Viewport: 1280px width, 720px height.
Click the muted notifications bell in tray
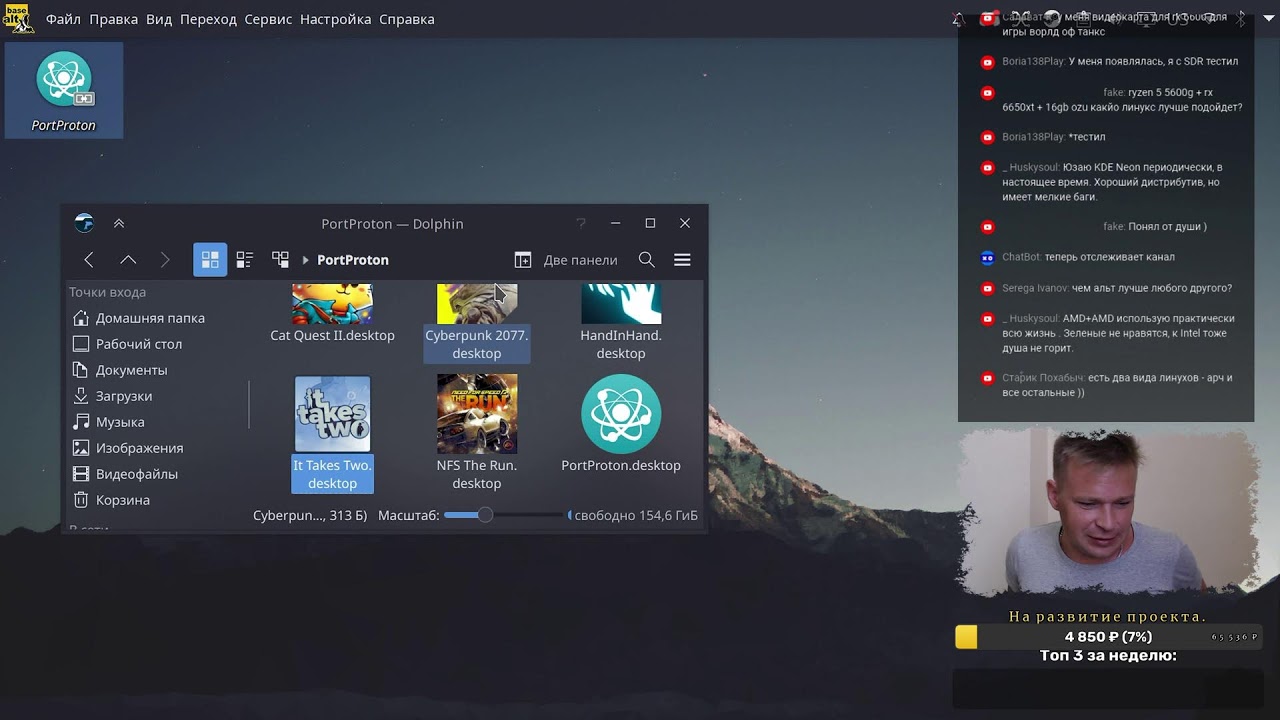pyautogui.click(x=958, y=19)
